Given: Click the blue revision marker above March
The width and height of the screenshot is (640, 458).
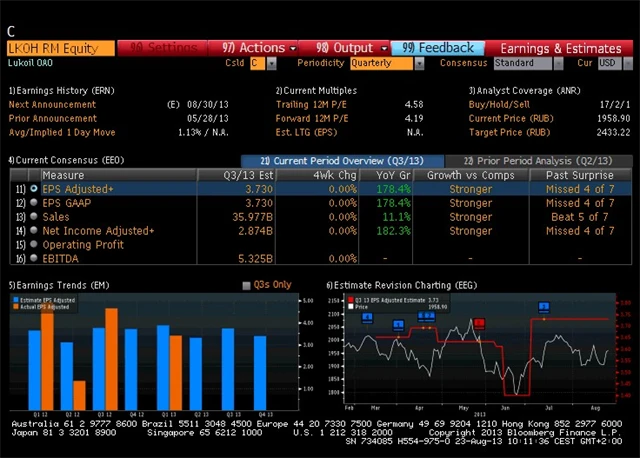Looking at the screenshot, I should [398, 325].
